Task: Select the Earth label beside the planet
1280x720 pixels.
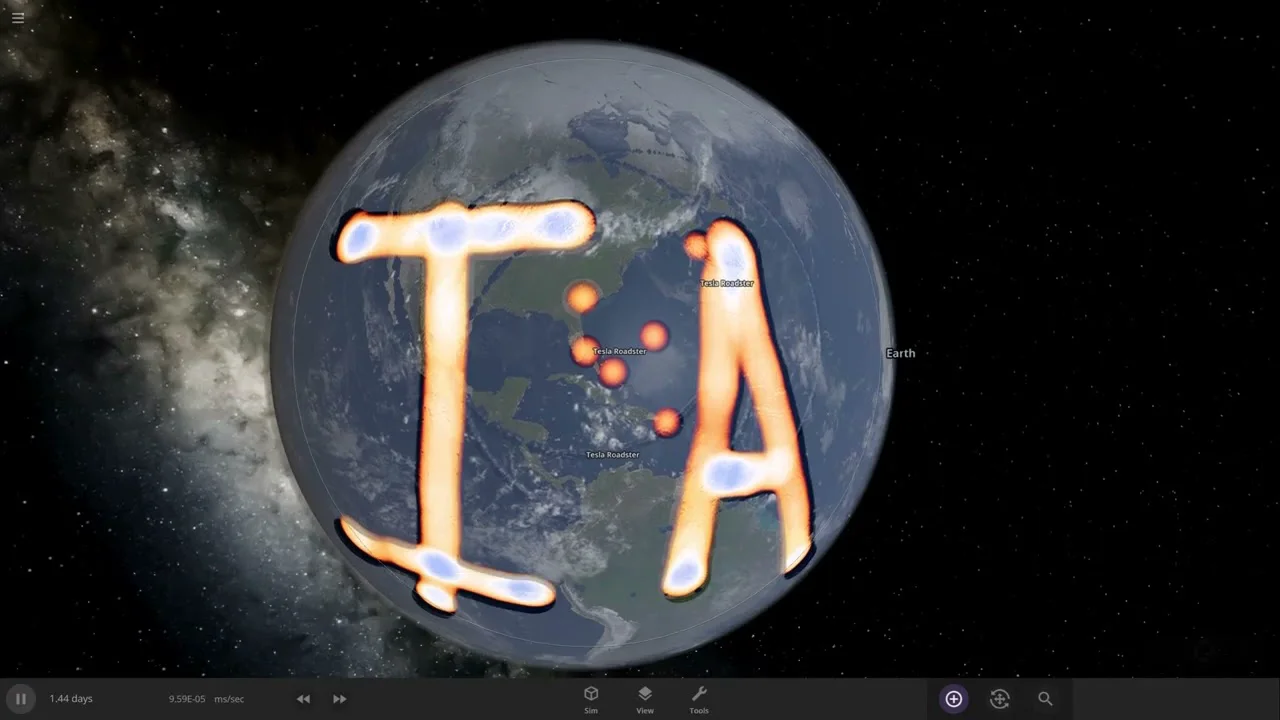Action: [900, 353]
